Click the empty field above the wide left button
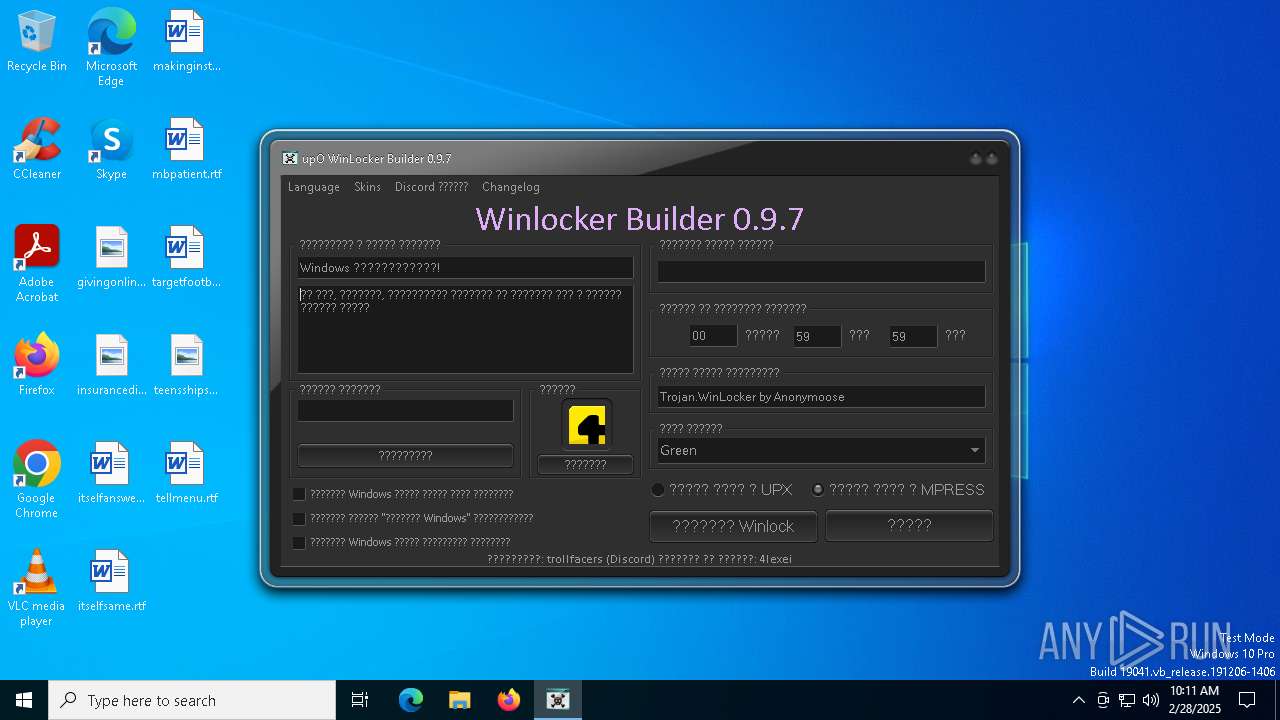This screenshot has height=720, width=1280. pyautogui.click(x=405, y=410)
